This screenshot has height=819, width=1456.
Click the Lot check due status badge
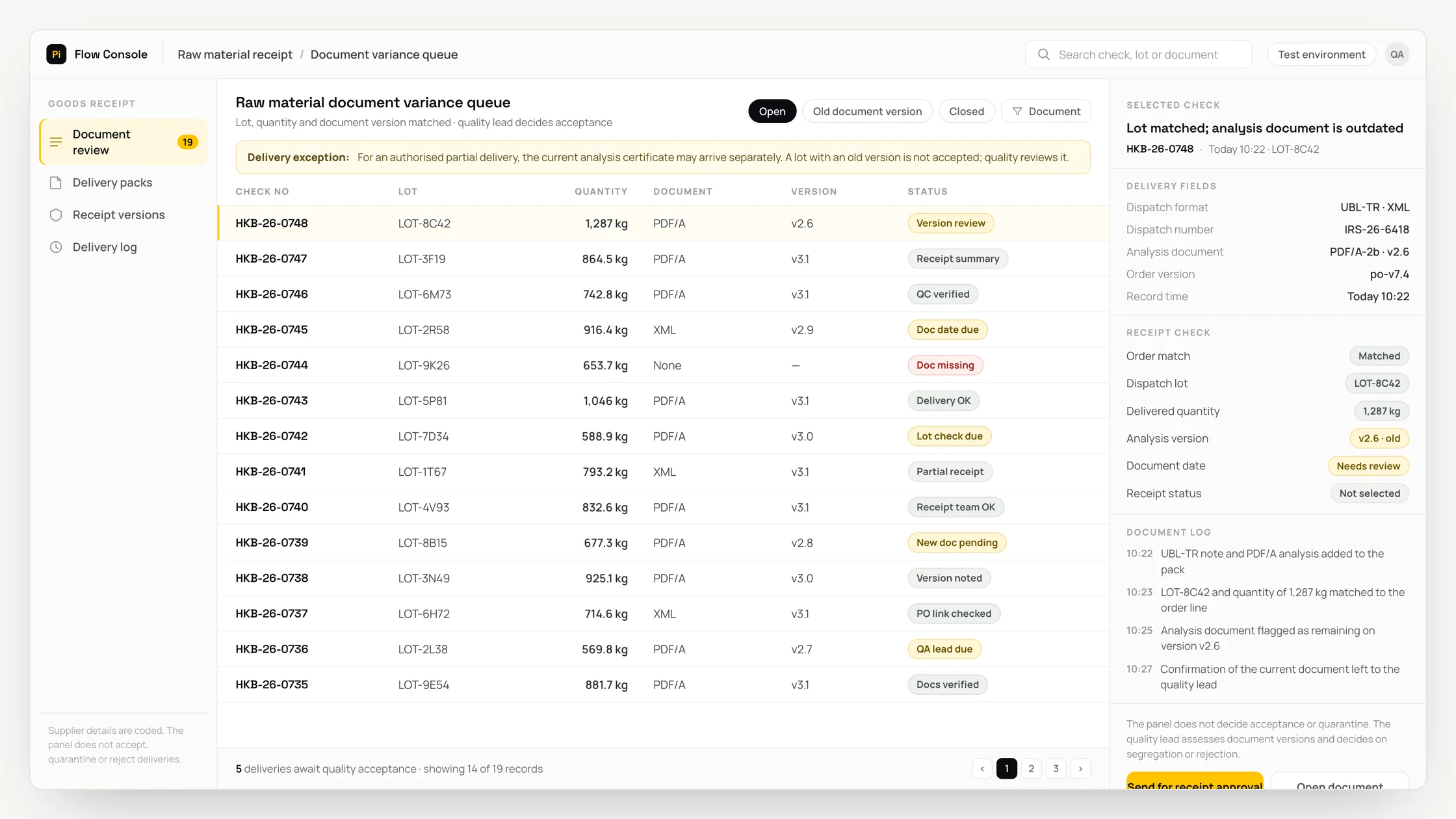pos(949,436)
